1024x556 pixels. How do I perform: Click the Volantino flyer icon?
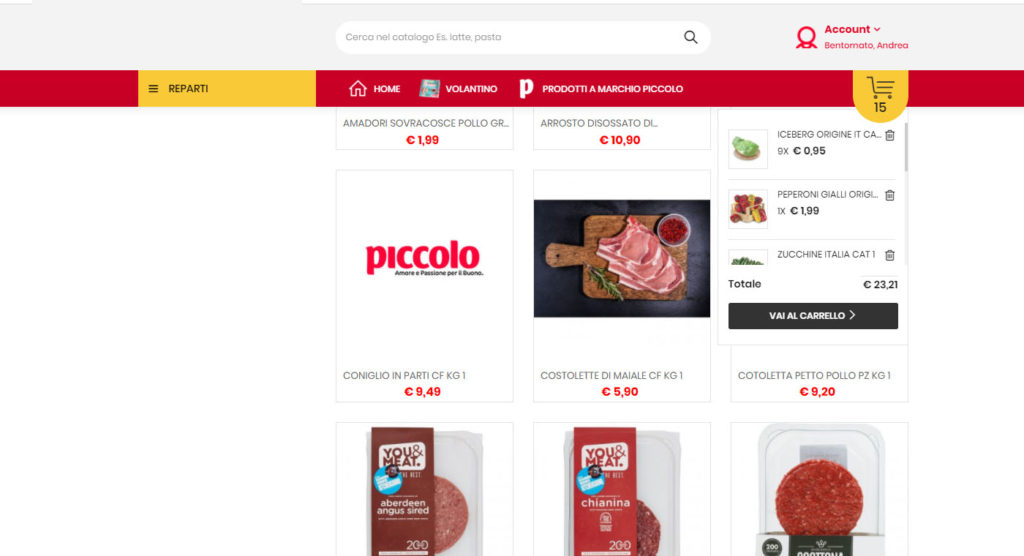(429, 88)
